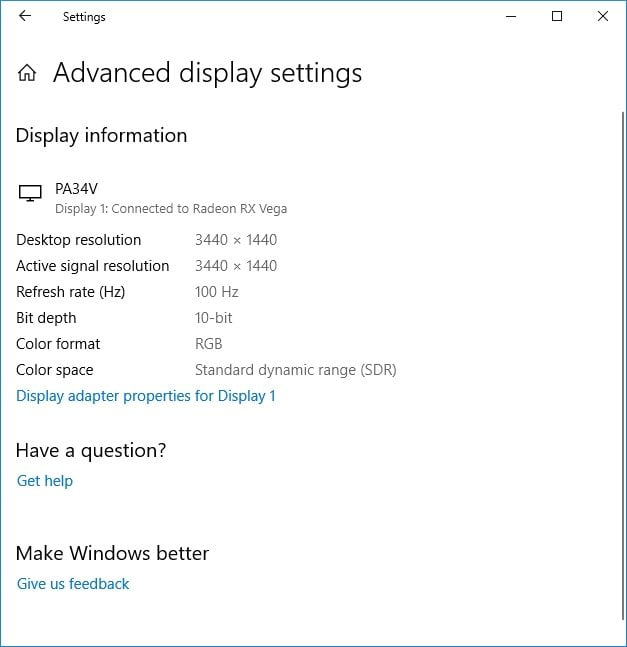The height and width of the screenshot is (647, 627).
Task: Click the Settings window title
Action: [84, 17]
